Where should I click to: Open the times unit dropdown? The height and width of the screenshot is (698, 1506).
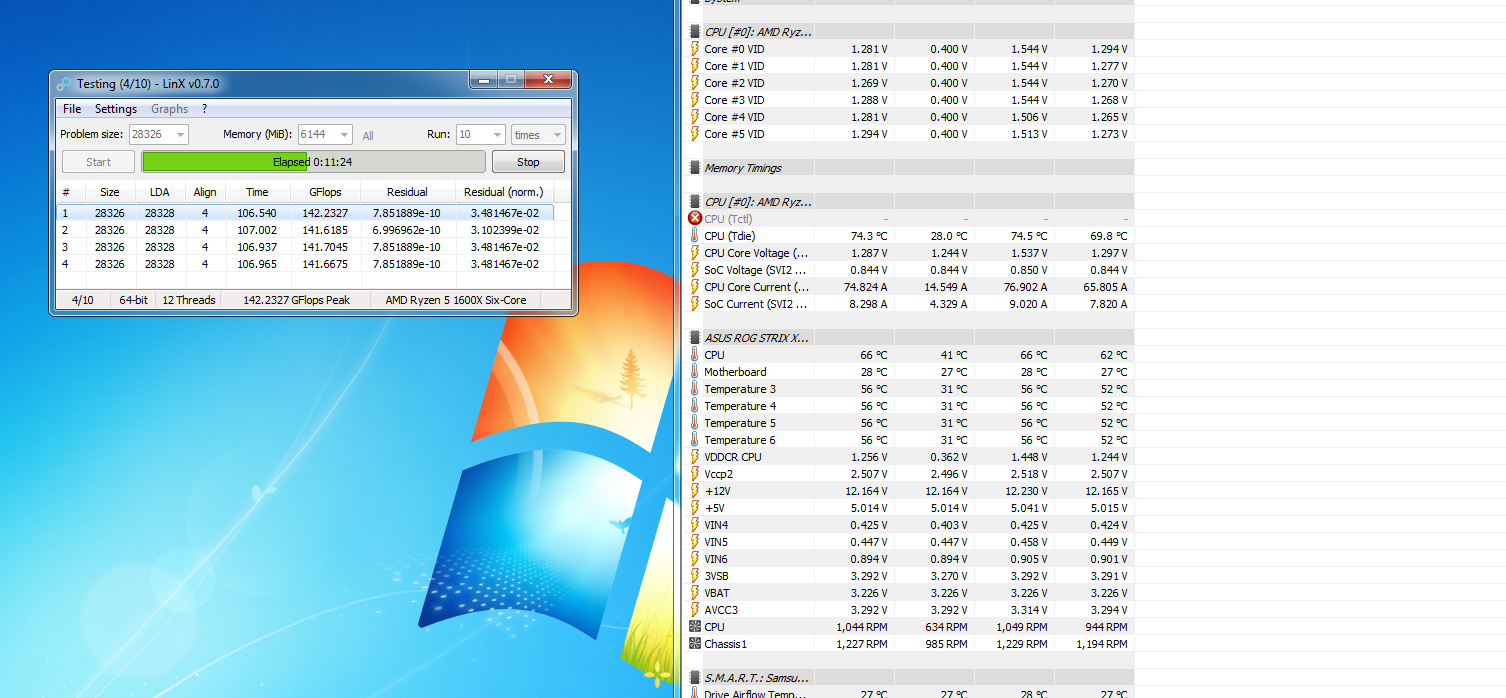pos(538,135)
